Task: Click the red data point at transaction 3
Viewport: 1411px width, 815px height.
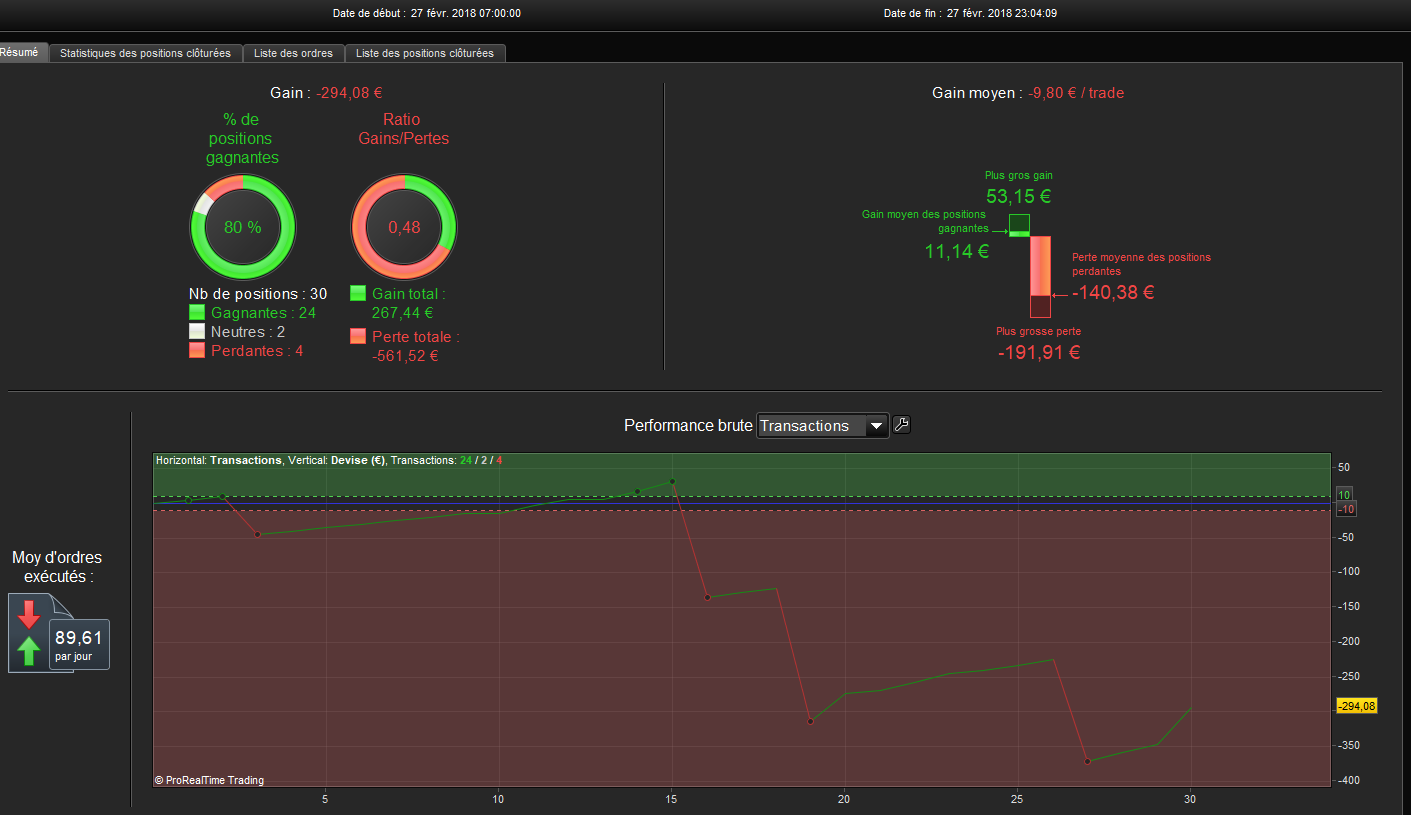Action: 257,534
